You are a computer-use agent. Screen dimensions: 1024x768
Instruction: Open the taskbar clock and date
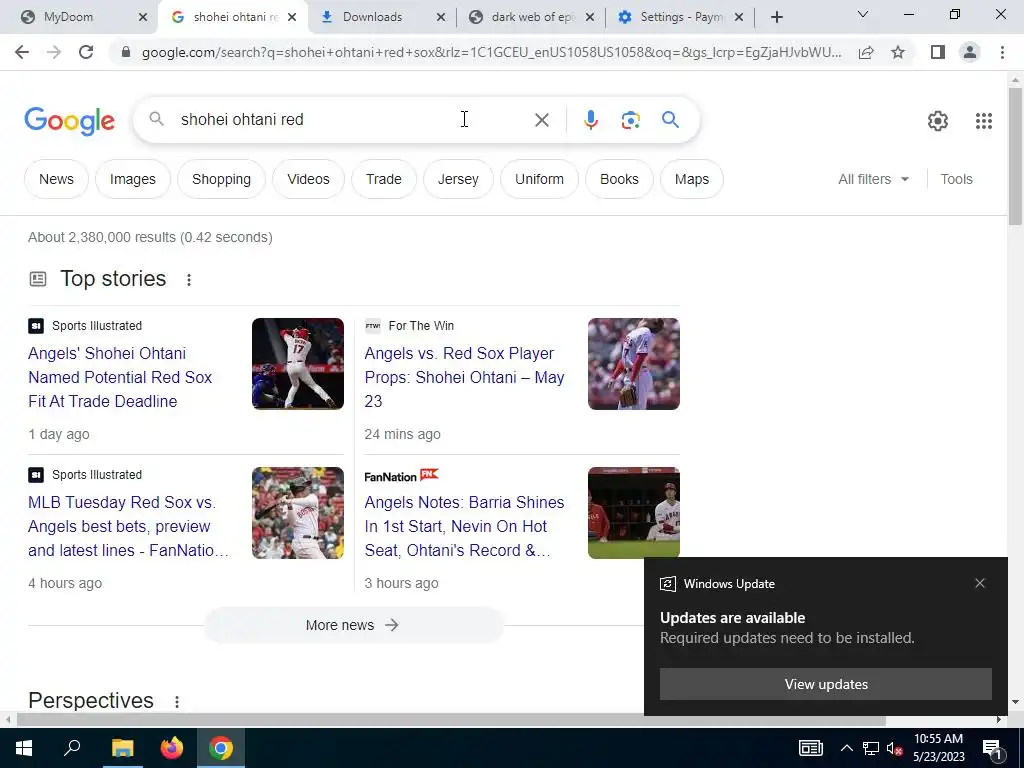938,748
